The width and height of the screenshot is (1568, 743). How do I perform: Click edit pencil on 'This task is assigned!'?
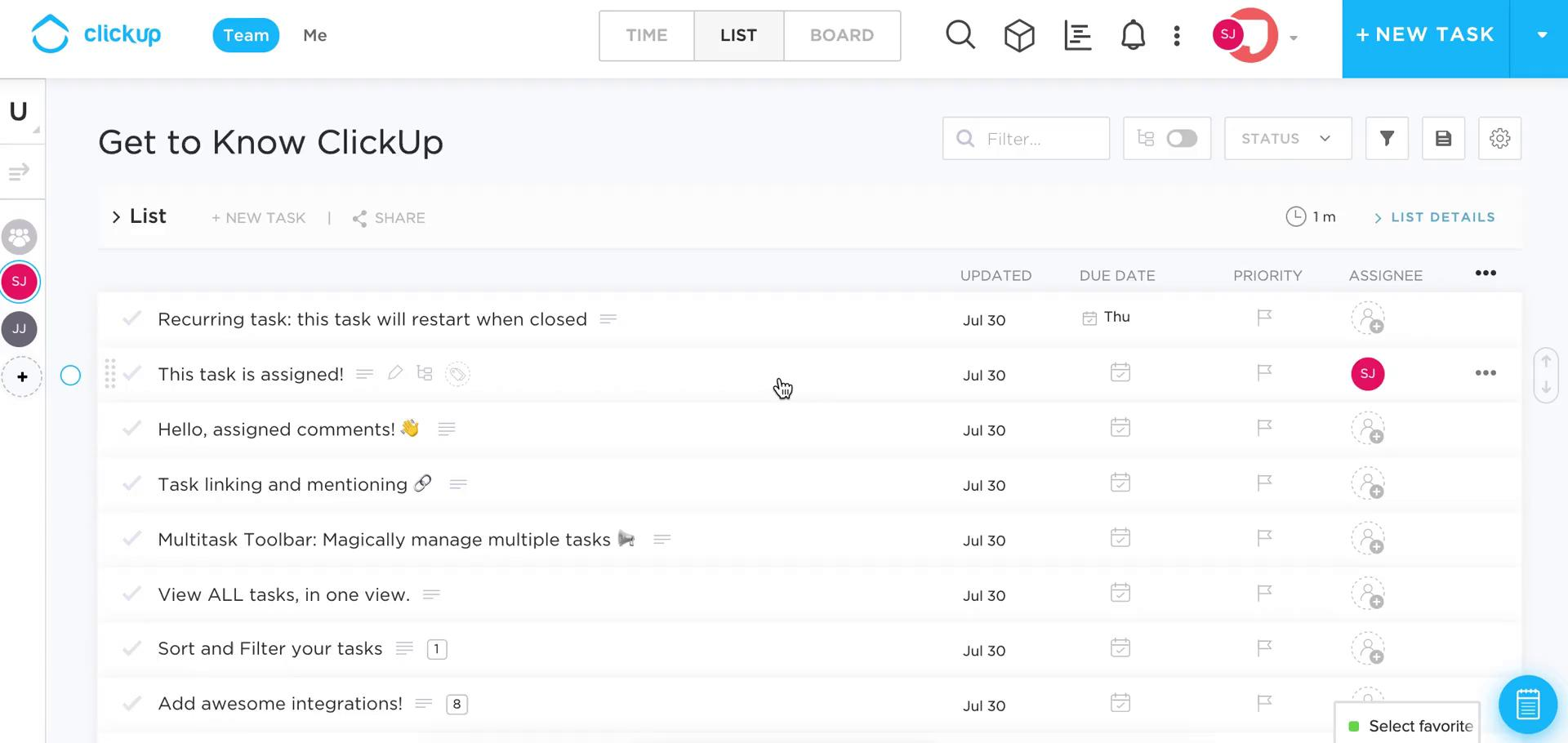point(395,373)
